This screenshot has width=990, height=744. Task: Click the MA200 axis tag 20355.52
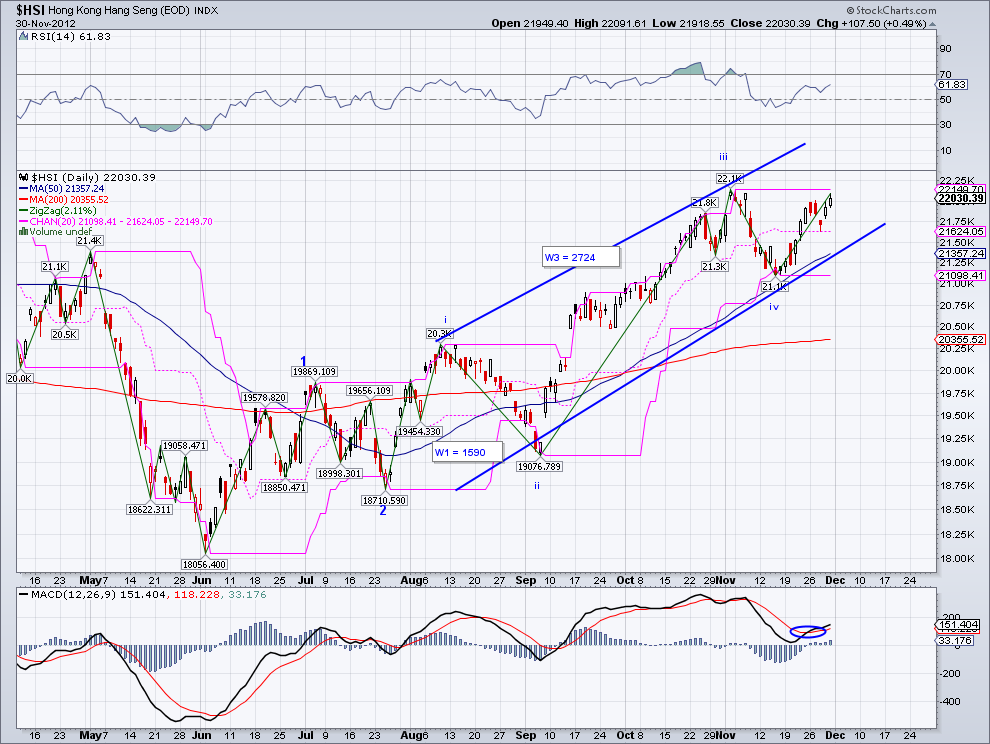coord(961,339)
